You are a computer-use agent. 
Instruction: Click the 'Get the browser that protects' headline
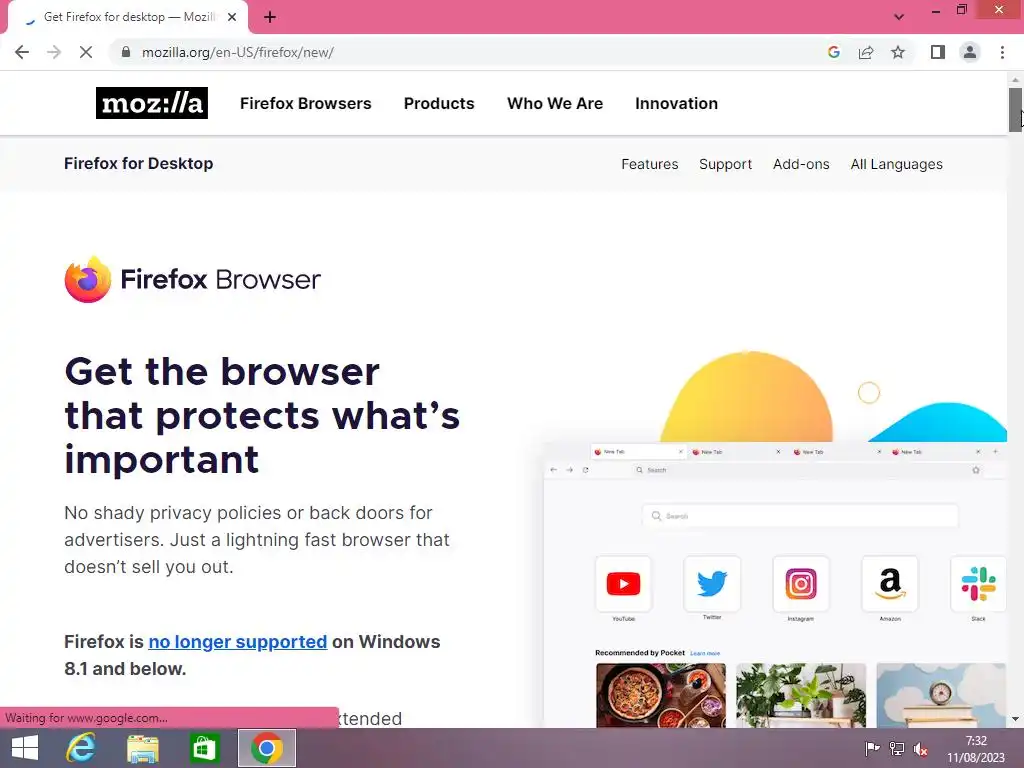[262, 415]
